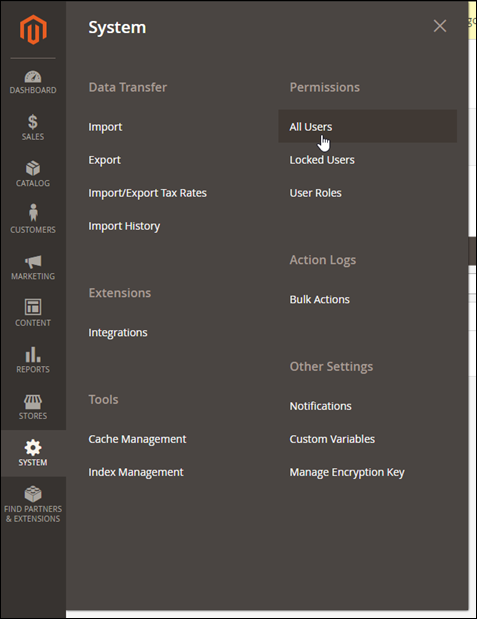Open Locked Users menu entry
The width and height of the screenshot is (477, 619).
pyautogui.click(x=322, y=160)
